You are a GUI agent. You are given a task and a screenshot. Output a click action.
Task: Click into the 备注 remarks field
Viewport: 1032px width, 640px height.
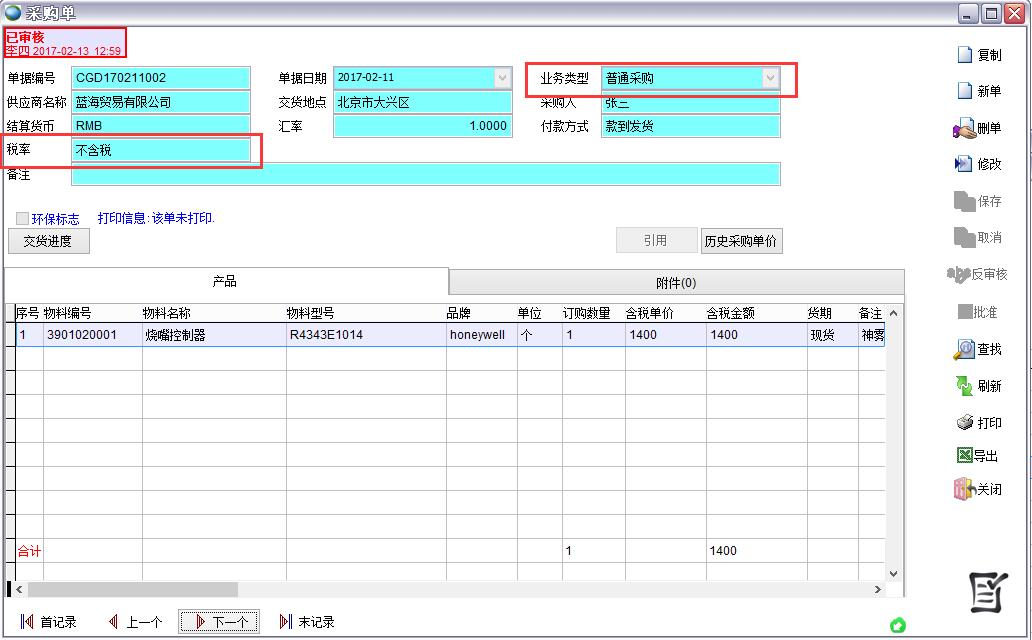point(425,175)
